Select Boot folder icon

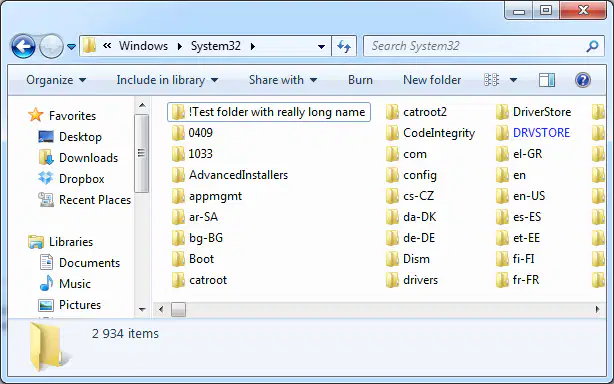[178, 259]
